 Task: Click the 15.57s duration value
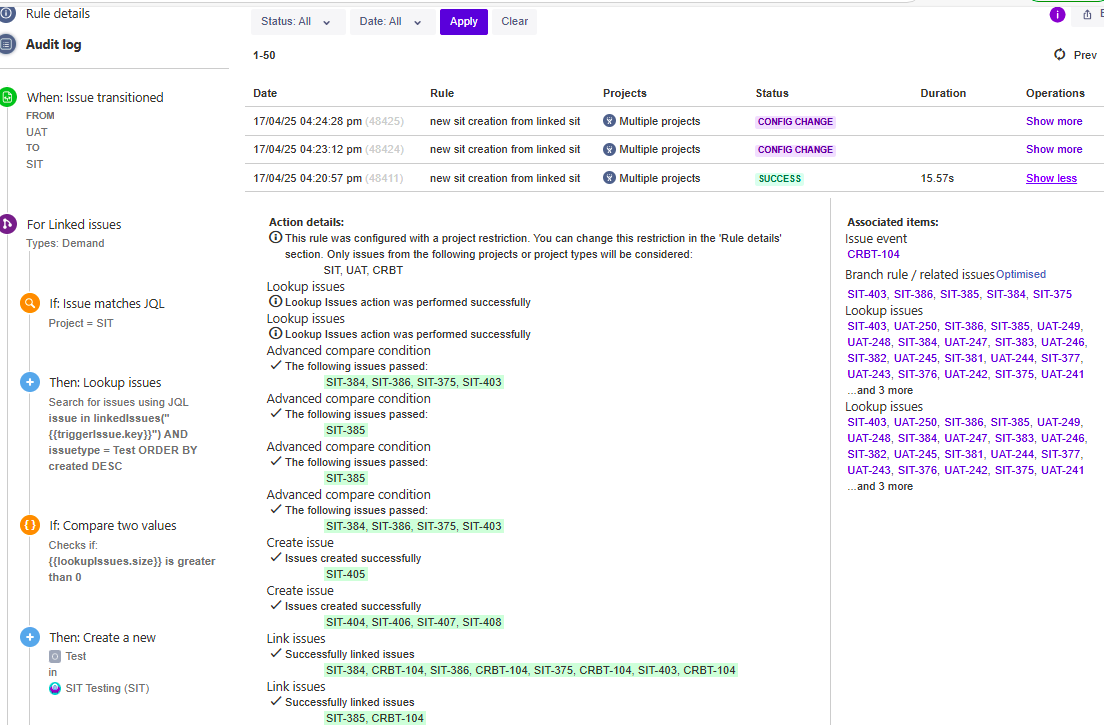pyautogui.click(x=937, y=178)
